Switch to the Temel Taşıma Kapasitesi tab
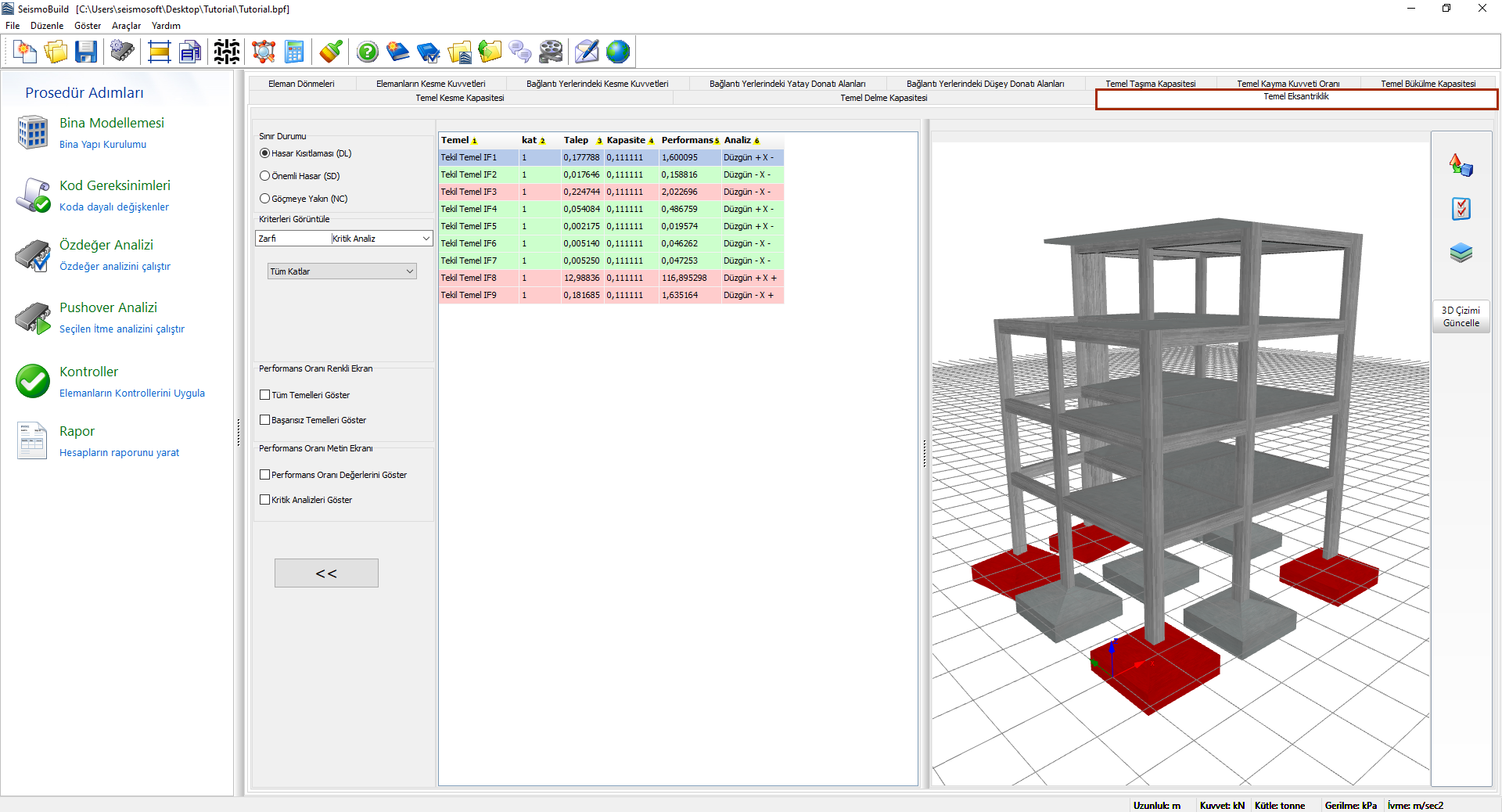1502x812 pixels. click(x=1150, y=84)
